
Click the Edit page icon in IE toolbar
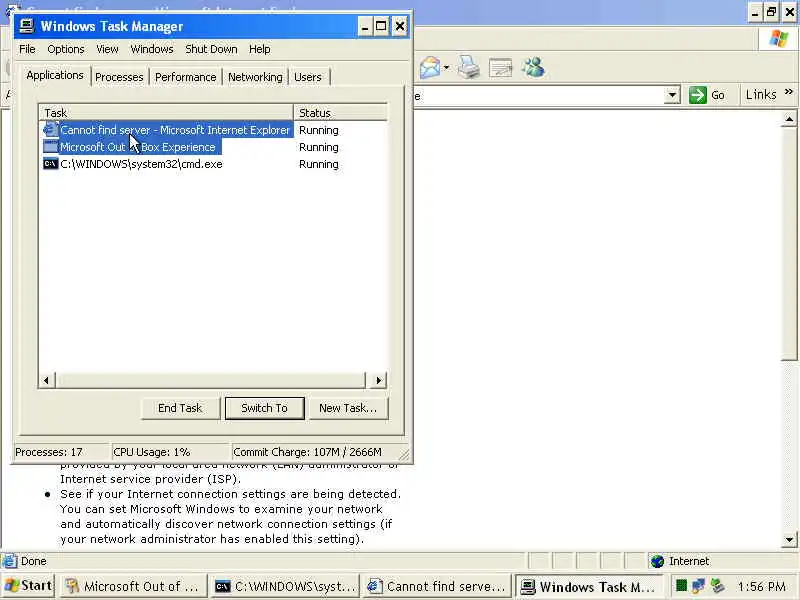click(500, 67)
